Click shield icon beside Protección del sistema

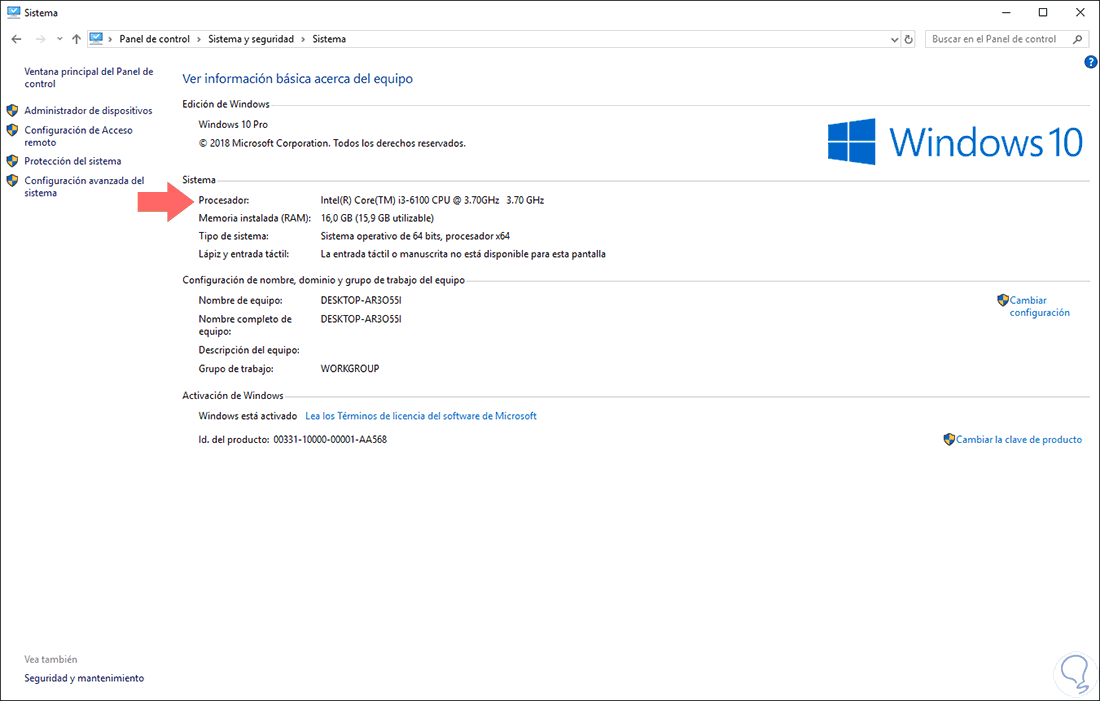pos(12,161)
